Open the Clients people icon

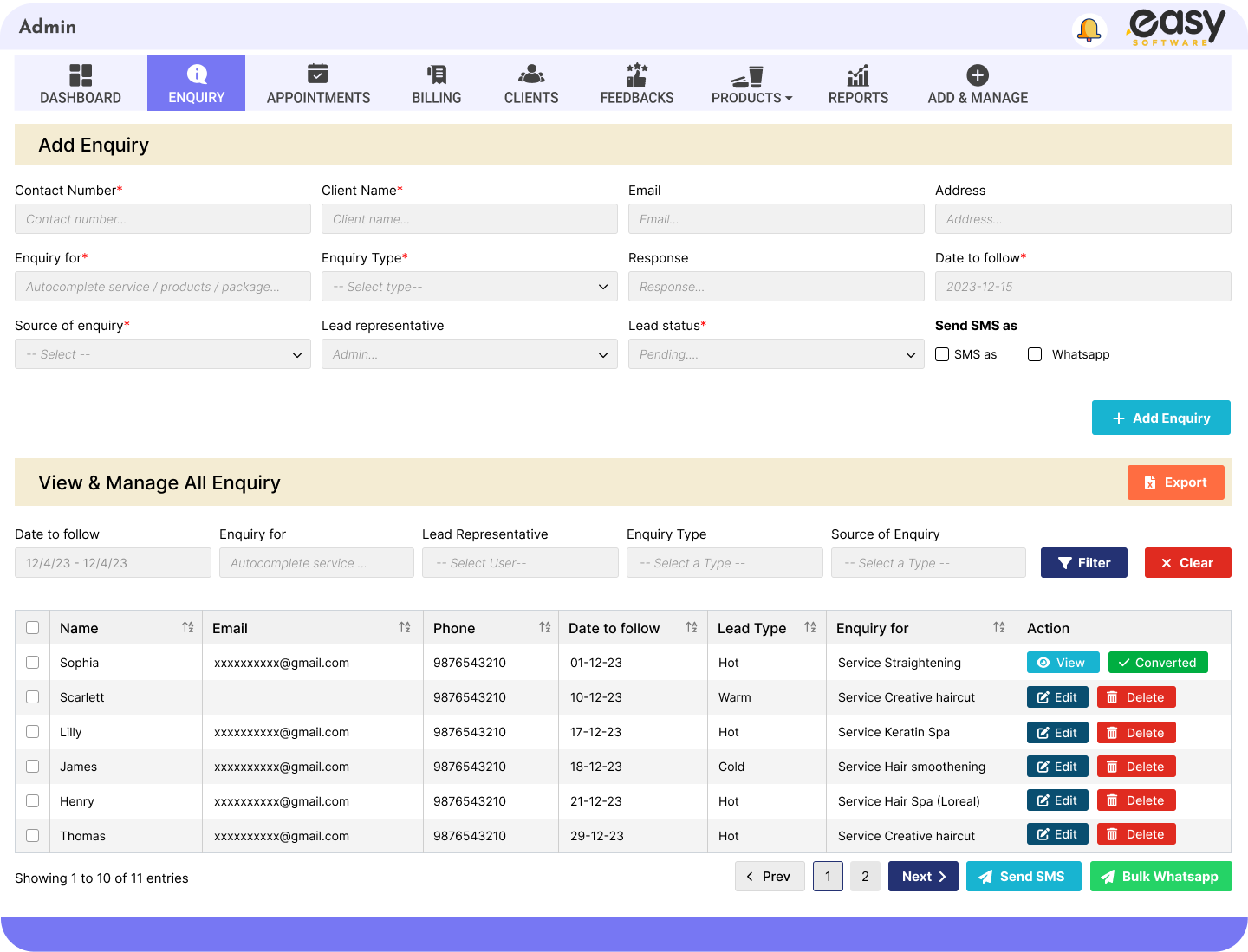coord(531,74)
